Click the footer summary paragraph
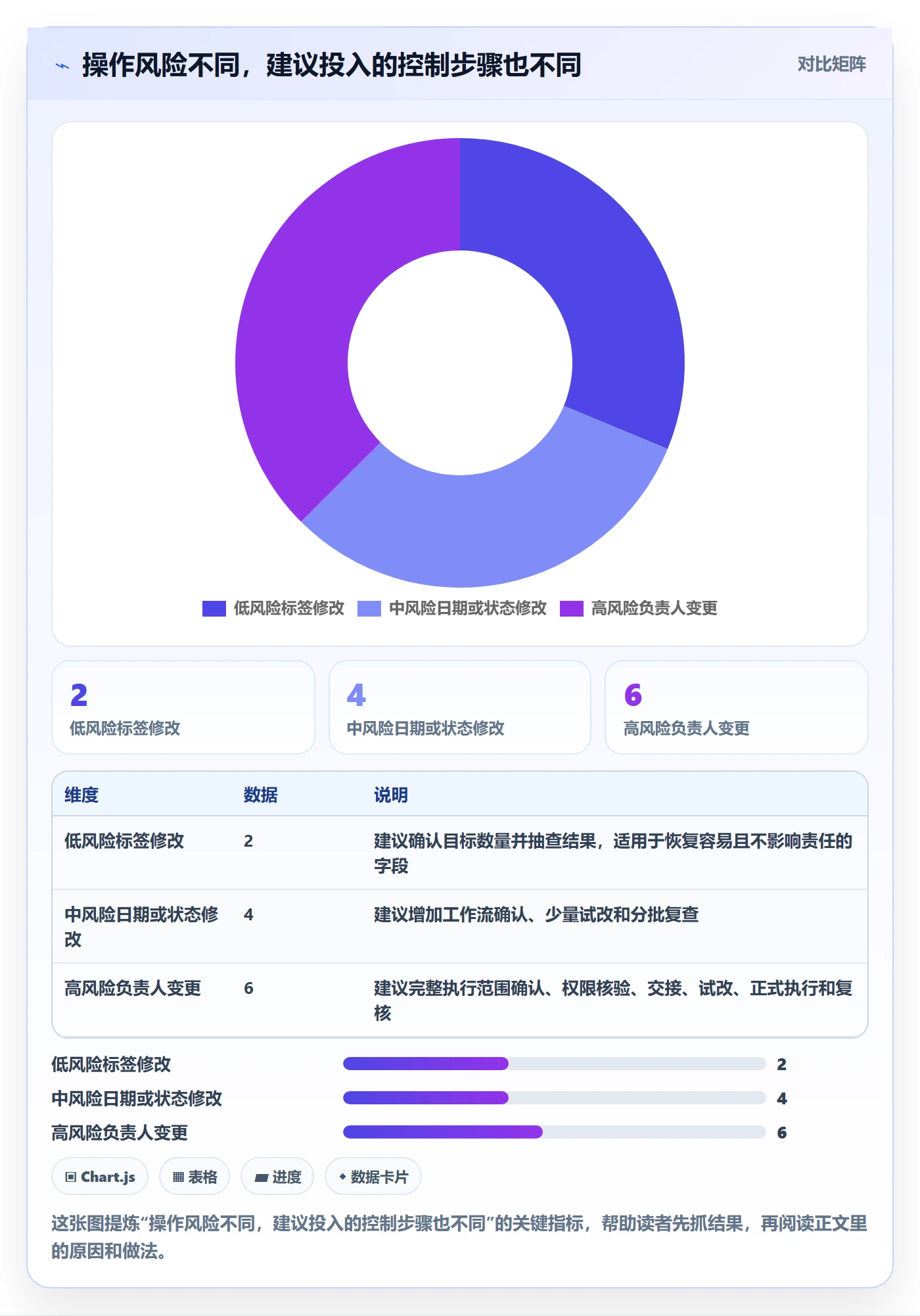This screenshot has height=1316, width=920. [459, 1237]
